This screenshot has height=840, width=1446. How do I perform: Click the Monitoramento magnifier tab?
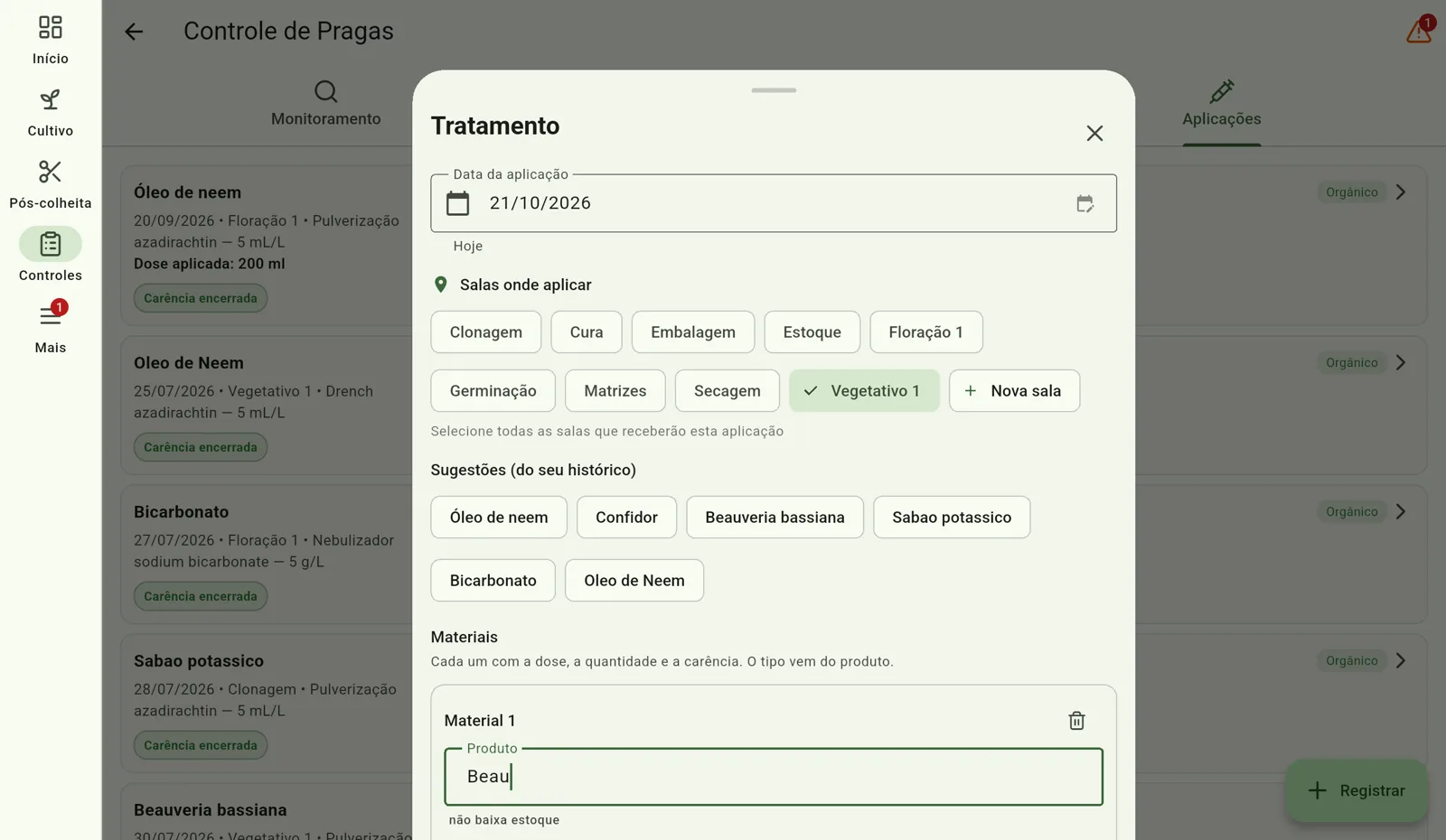coord(326,104)
